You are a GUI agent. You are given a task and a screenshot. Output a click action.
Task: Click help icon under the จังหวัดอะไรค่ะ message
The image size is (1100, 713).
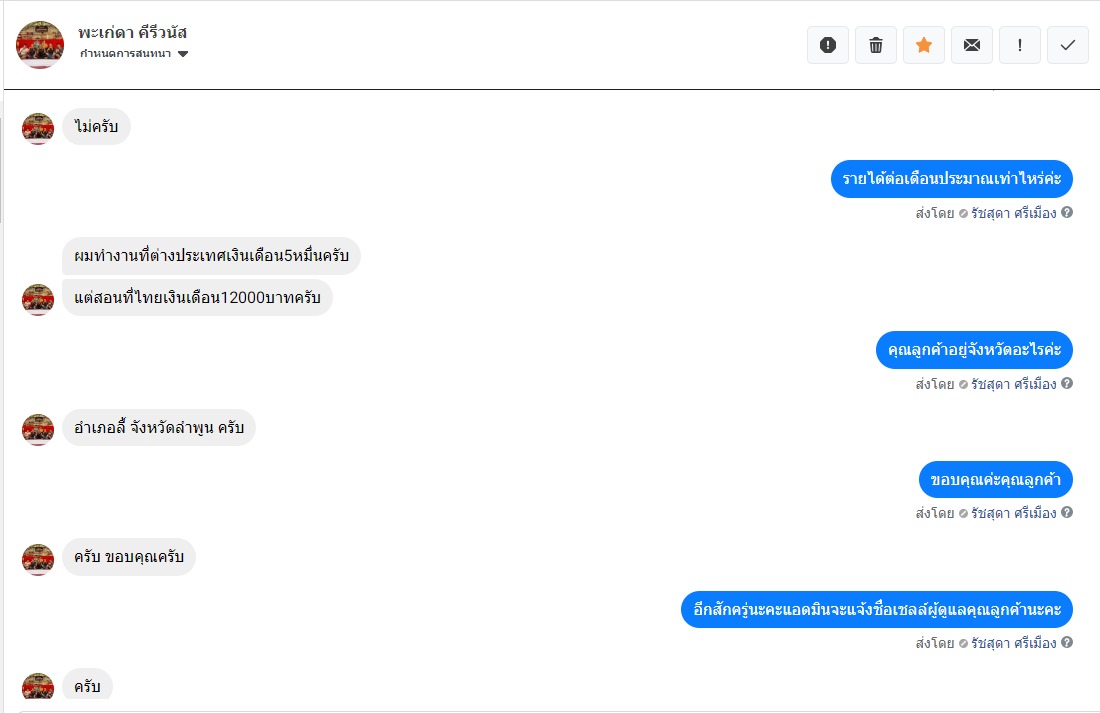click(x=1067, y=384)
